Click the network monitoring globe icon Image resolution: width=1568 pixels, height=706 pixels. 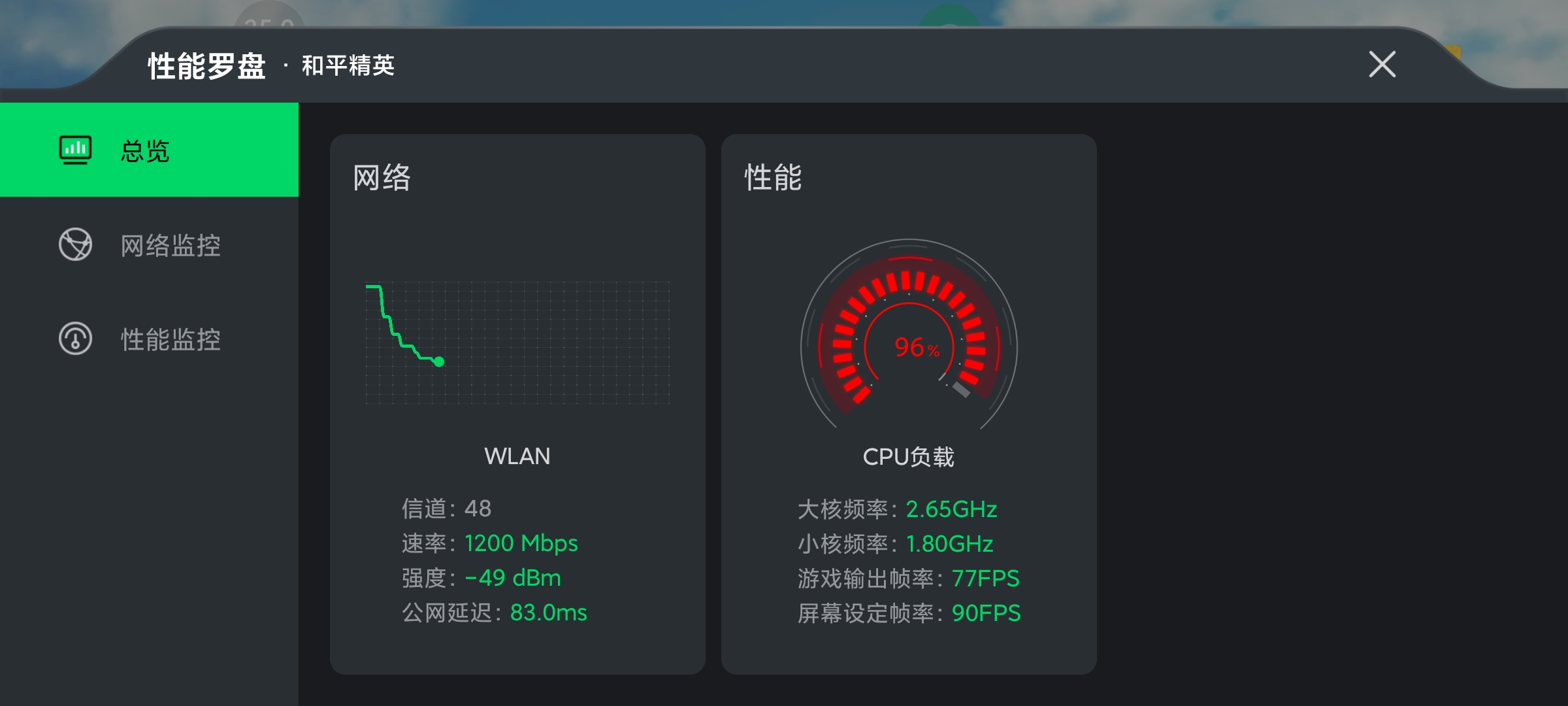pos(75,244)
